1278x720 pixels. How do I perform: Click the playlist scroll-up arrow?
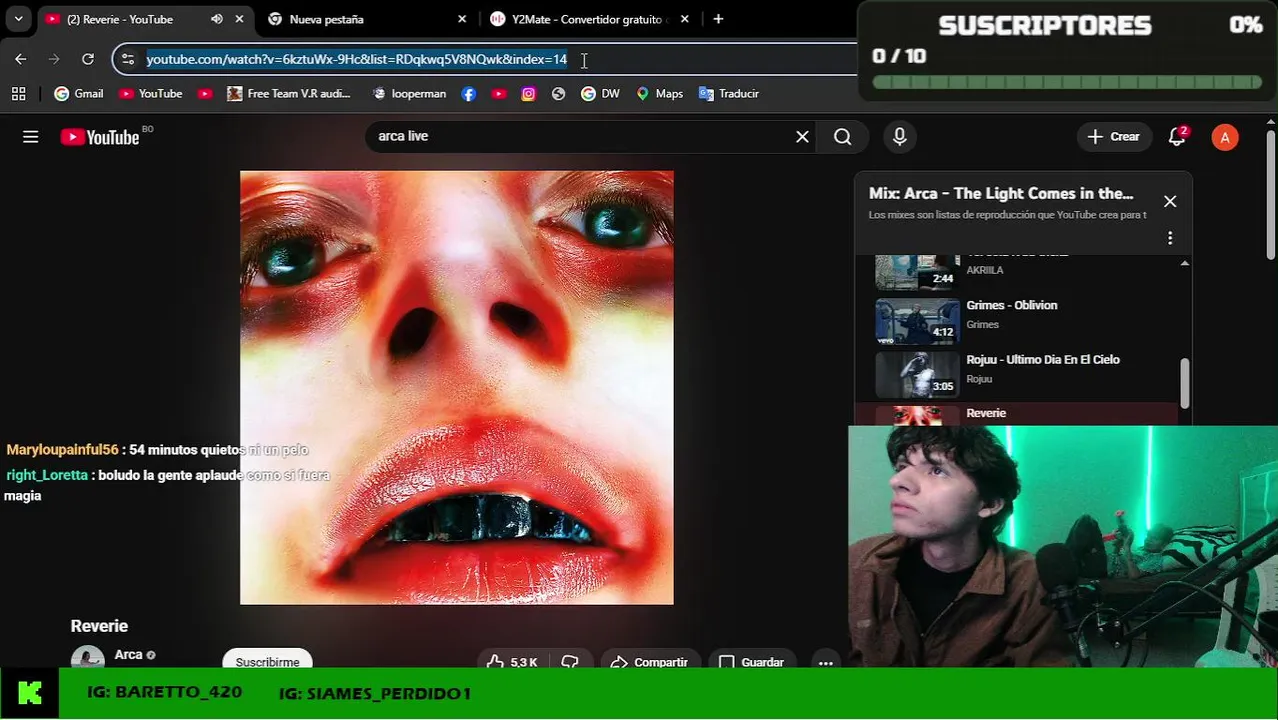click(x=1185, y=263)
